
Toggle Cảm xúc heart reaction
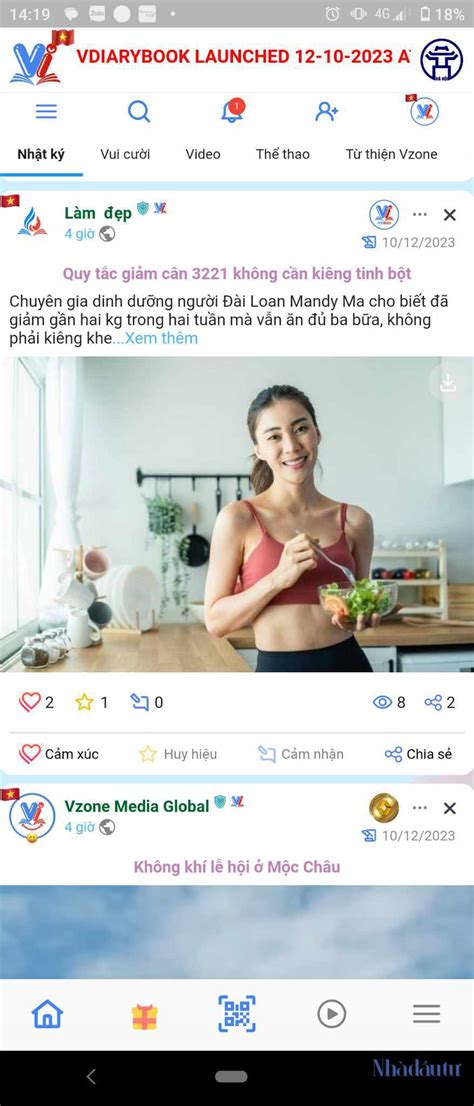click(59, 754)
